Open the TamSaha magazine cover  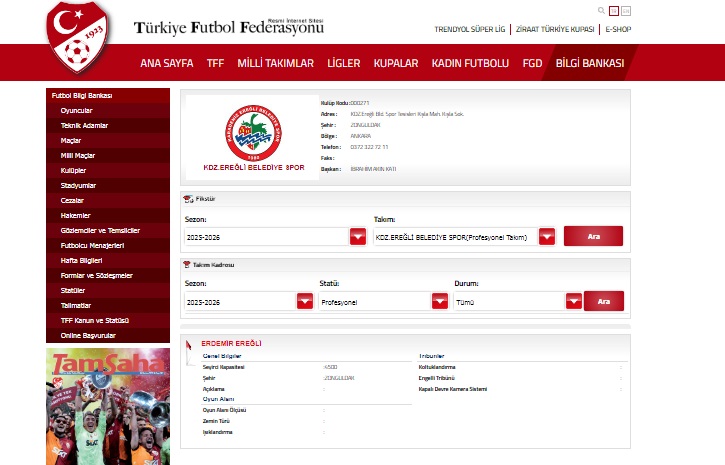108,407
